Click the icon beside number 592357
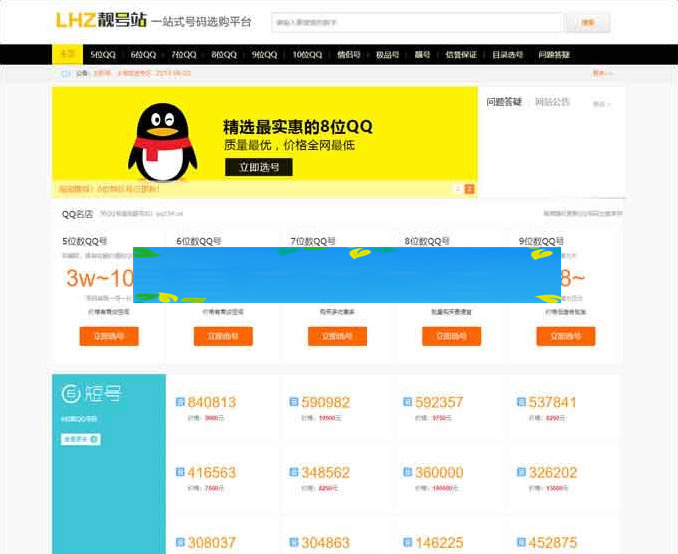This screenshot has width=678, height=554. click(408, 403)
